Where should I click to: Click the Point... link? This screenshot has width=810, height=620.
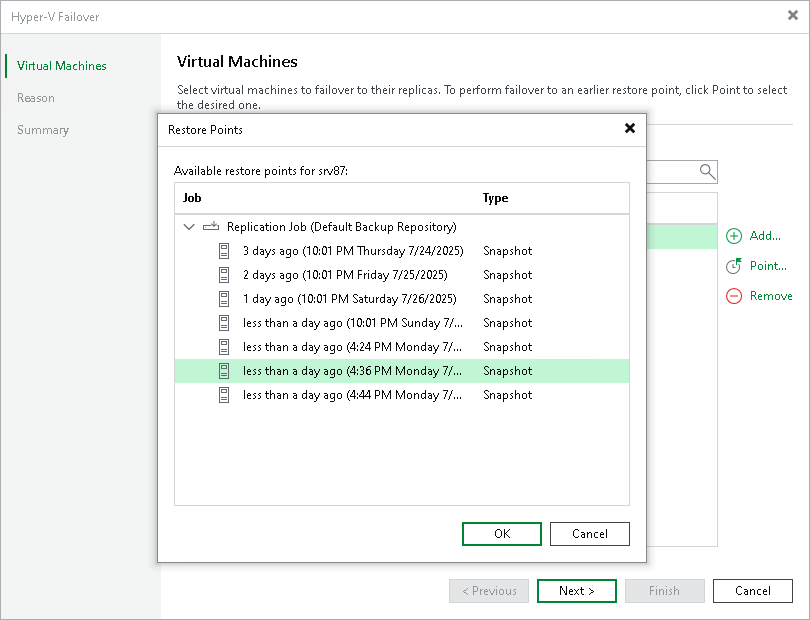[x=768, y=266]
